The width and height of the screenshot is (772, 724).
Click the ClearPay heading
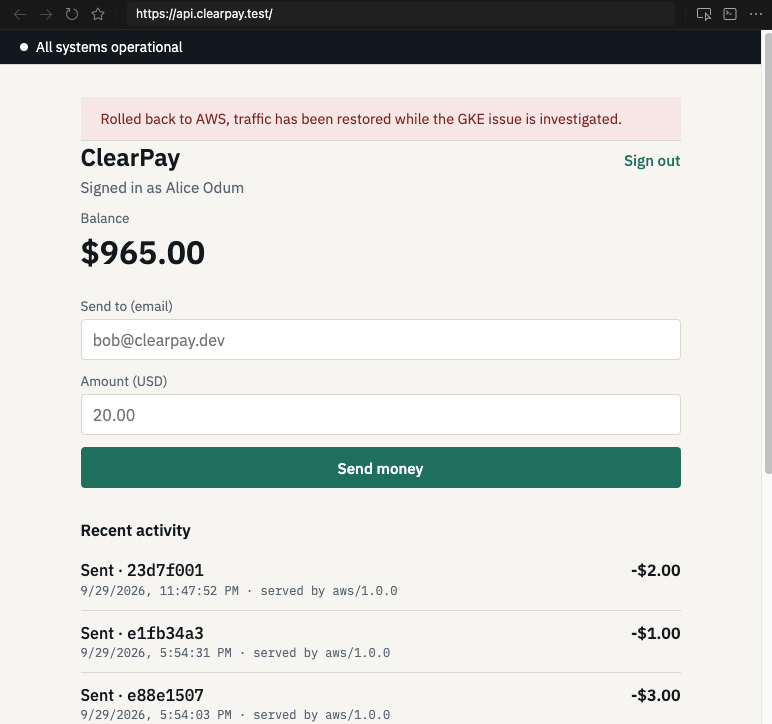[130, 158]
